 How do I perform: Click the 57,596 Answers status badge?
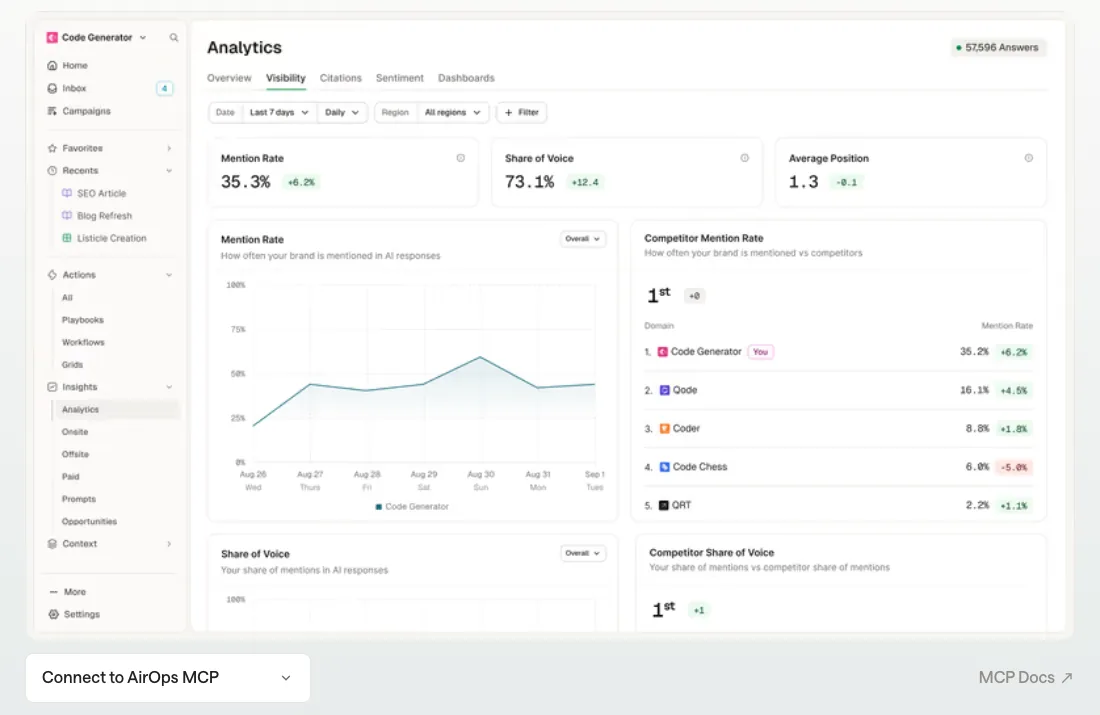pos(998,48)
